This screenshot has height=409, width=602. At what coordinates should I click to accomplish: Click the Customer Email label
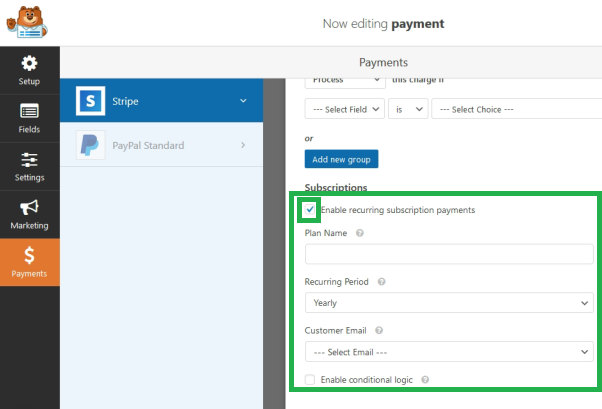(x=335, y=331)
